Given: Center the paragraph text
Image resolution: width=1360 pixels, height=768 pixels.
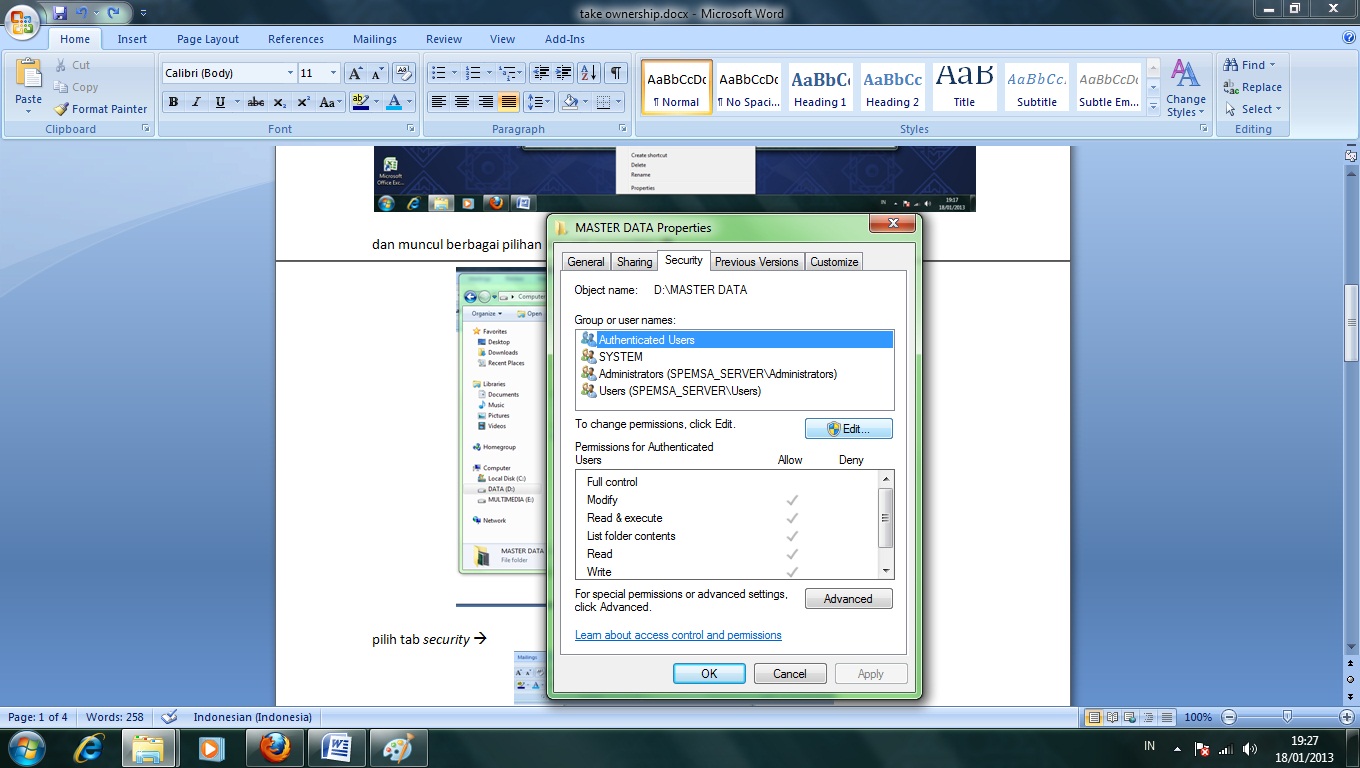Looking at the screenshot, I should [x=461, y=102].
